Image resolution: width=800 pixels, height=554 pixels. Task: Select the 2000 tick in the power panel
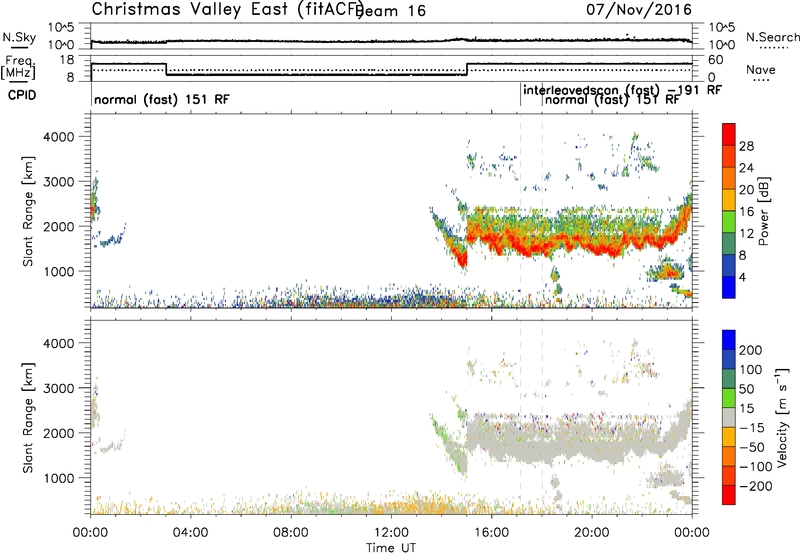(58, 226)
